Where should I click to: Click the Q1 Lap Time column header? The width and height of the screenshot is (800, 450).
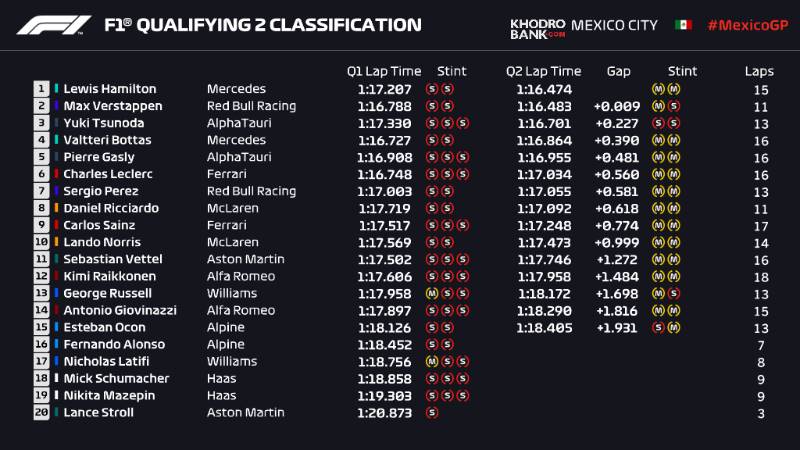click(385, 71)
